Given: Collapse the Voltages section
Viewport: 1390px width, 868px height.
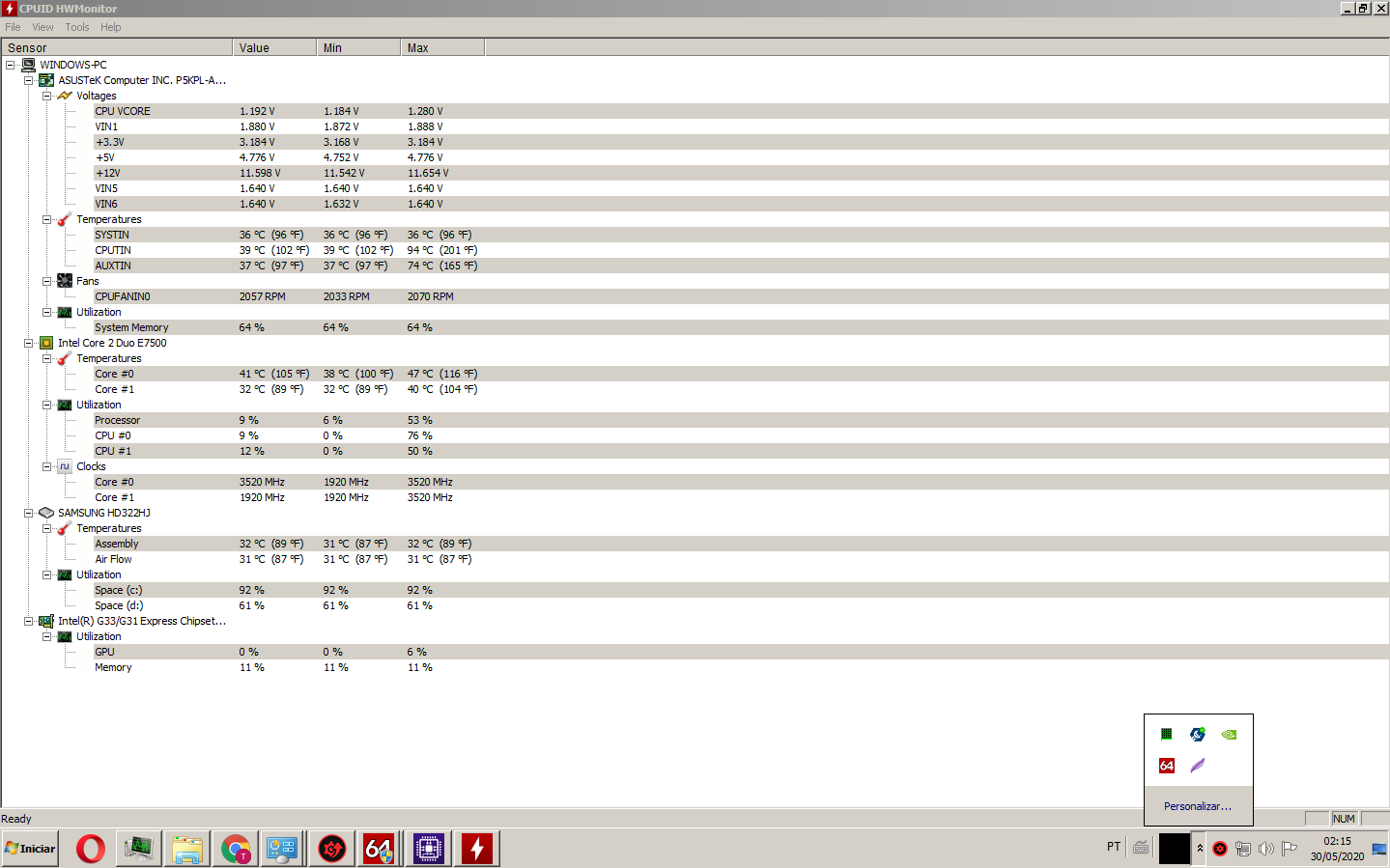Looking at the screenshot, I should click(x=46, y=96).
